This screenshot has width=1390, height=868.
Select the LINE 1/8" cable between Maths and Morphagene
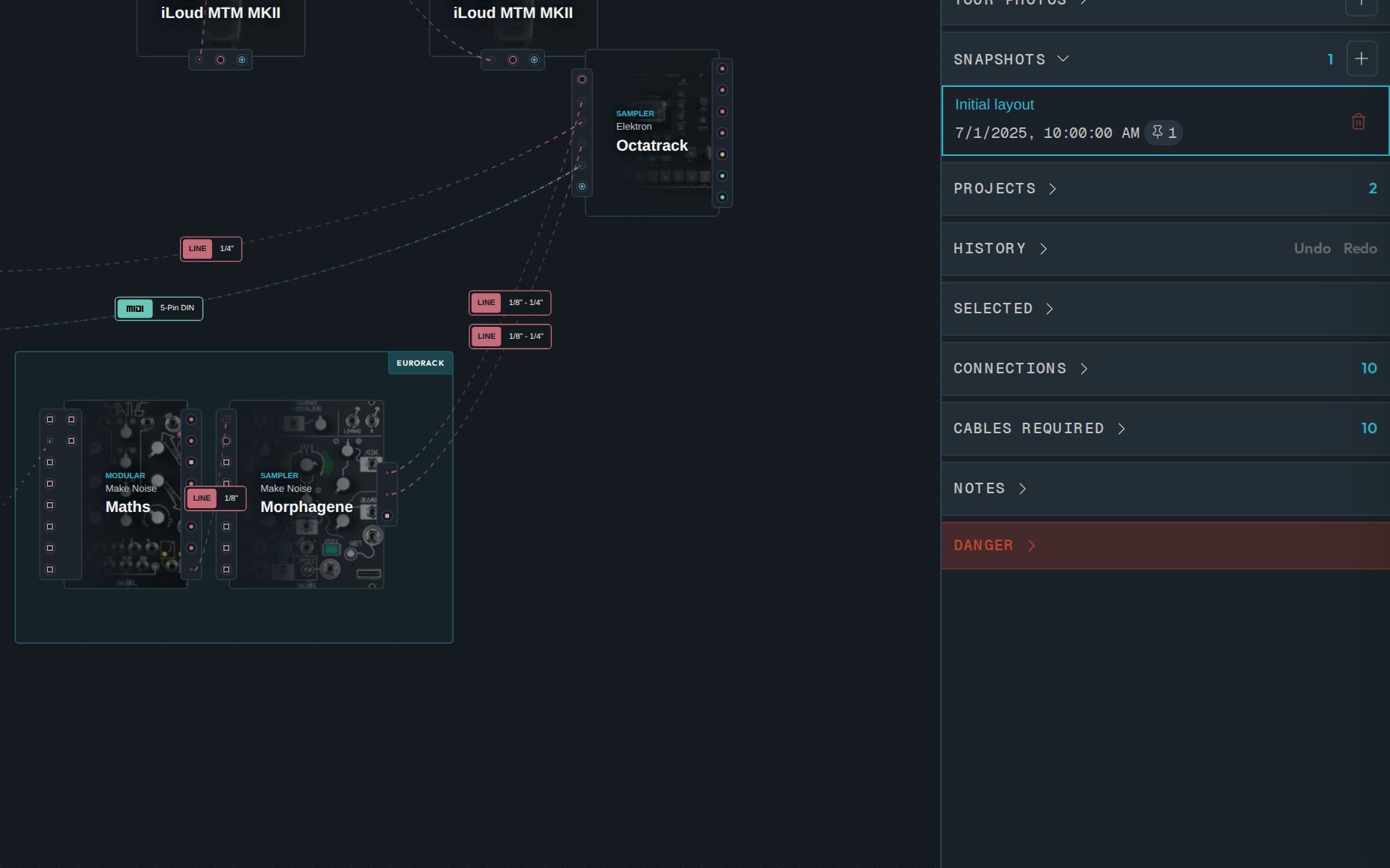215,498
